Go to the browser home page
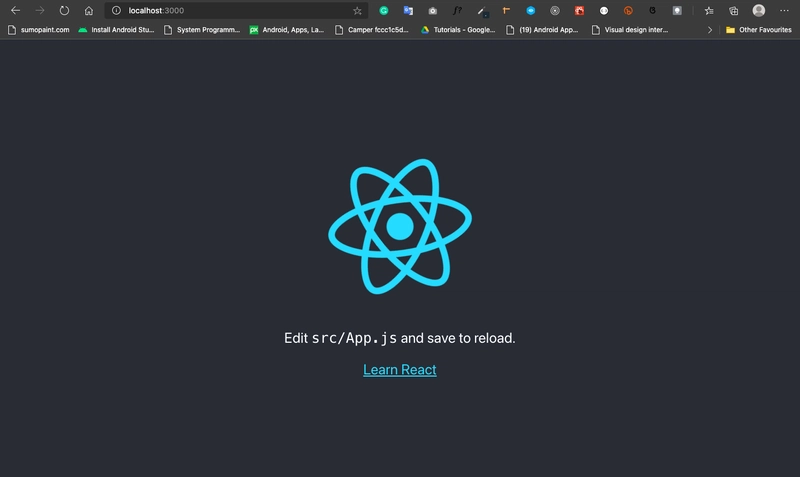Screen dimensions: 800x477 click(89, 11)
